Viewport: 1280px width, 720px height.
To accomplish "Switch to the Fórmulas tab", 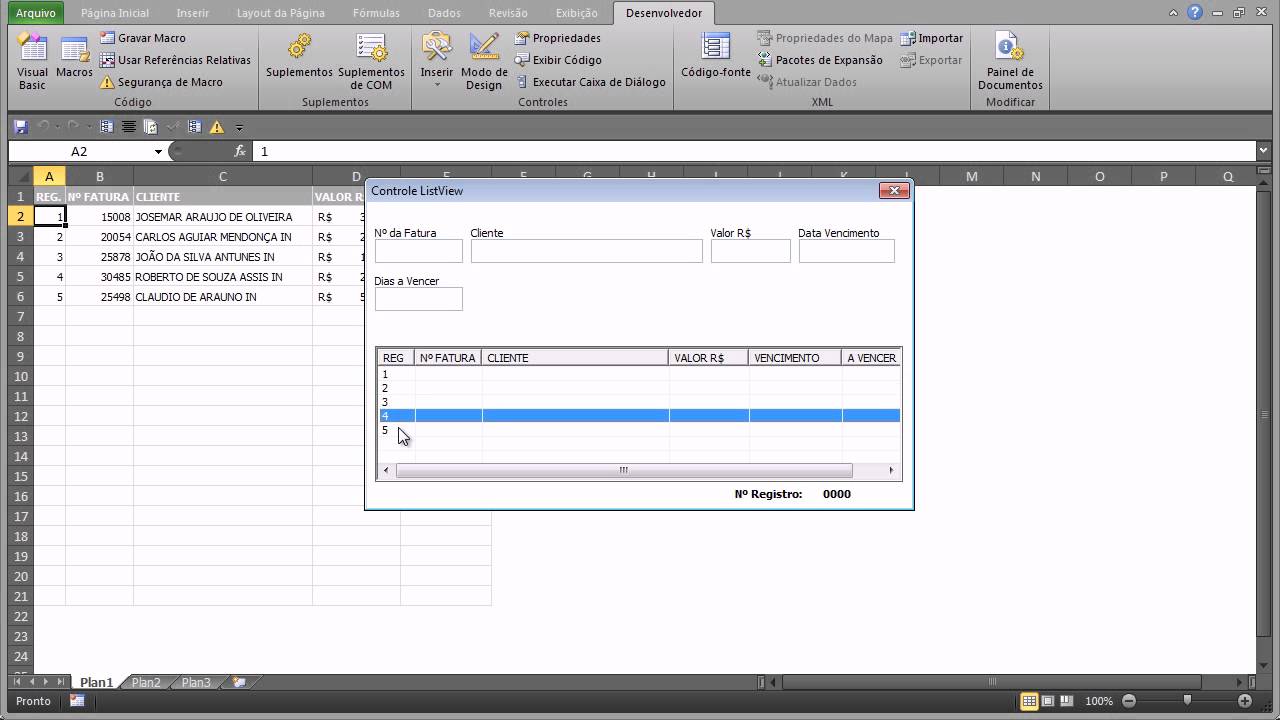I will pos(376,13).
